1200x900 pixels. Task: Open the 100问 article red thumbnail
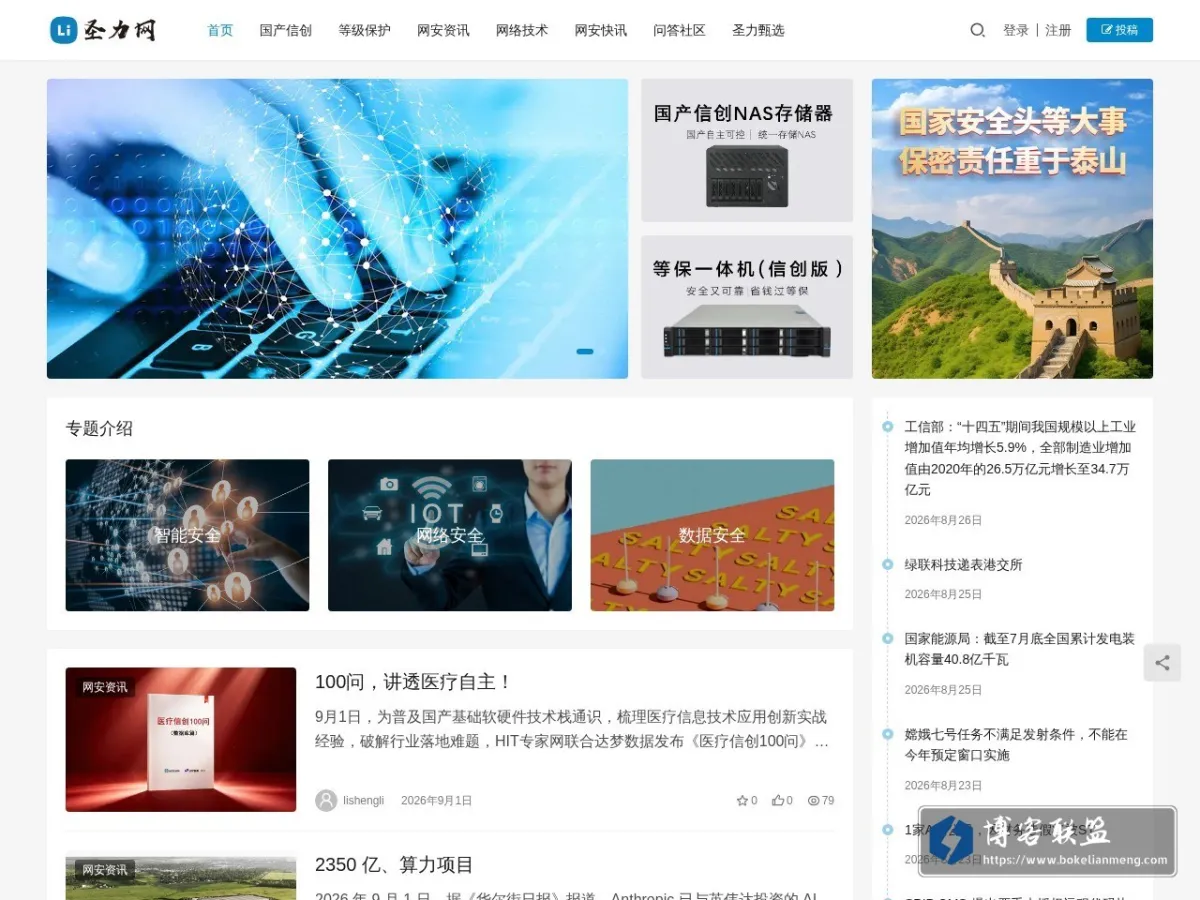point(181,739)
